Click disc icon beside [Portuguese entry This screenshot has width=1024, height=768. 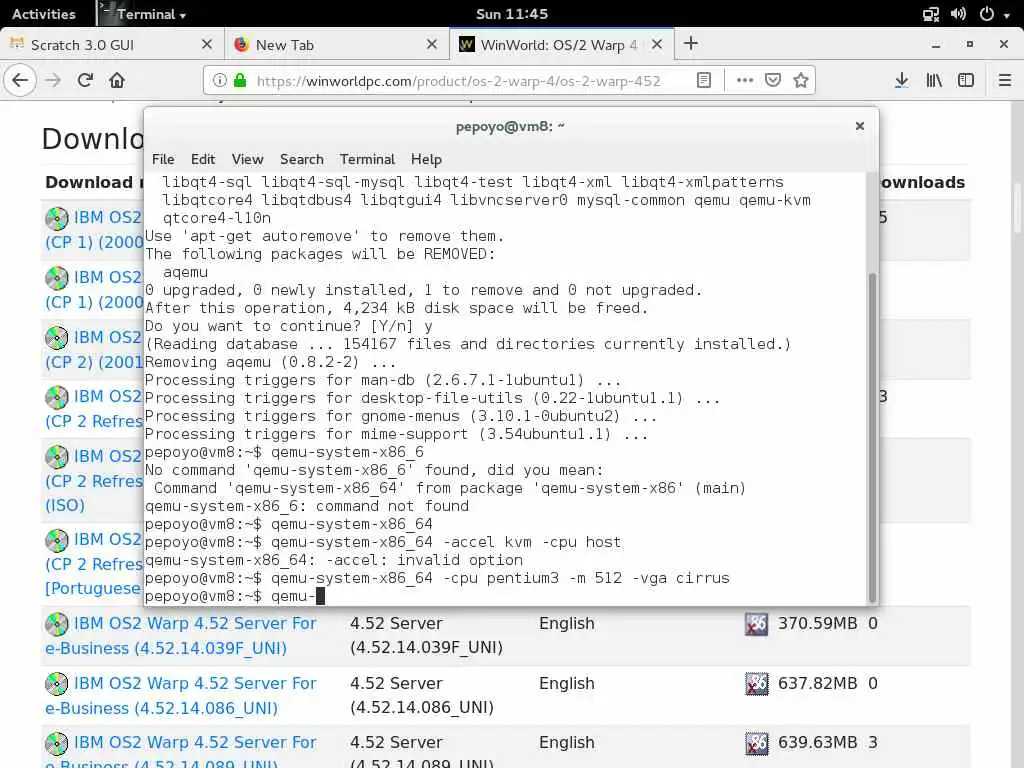57,540
